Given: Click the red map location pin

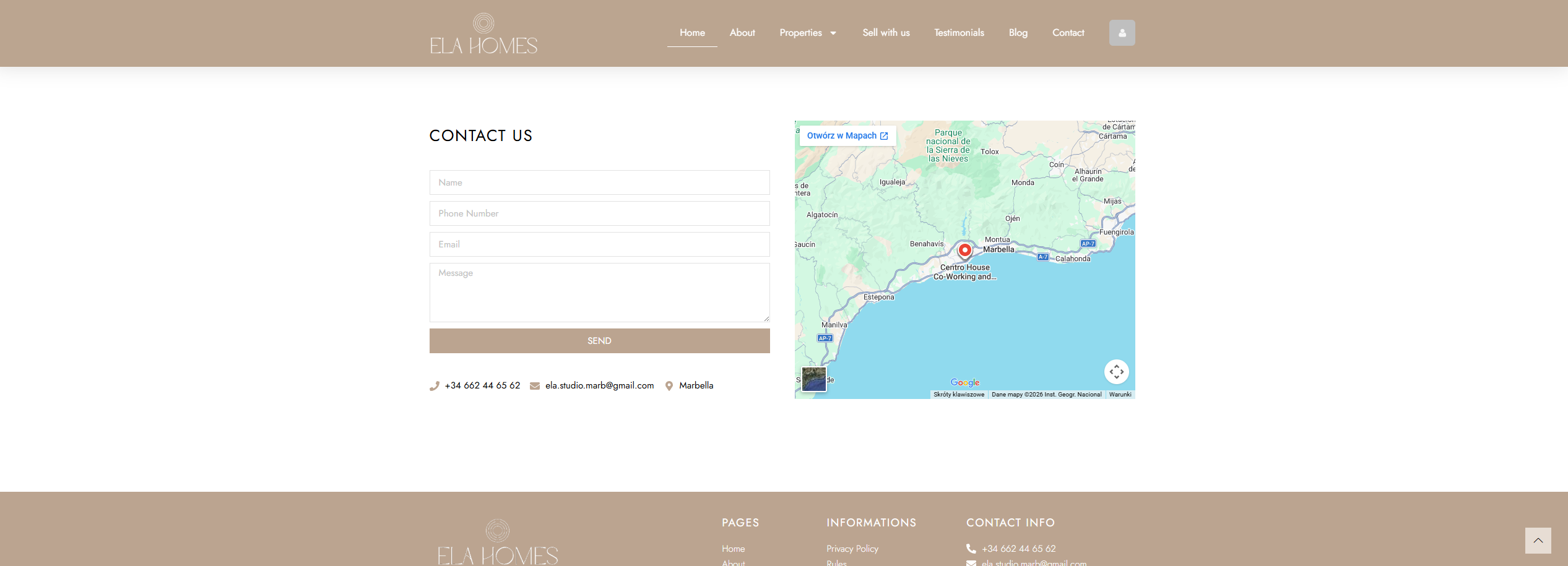Looking at the screenshot, I should click(964, 251).
